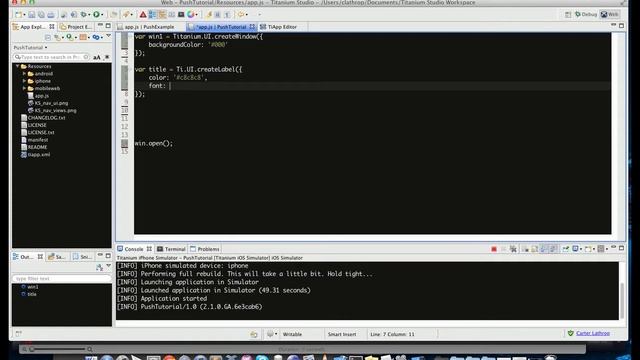Open Outline view menu dropdown arrow
Screen dimensions: 640x360
(109, 266)
